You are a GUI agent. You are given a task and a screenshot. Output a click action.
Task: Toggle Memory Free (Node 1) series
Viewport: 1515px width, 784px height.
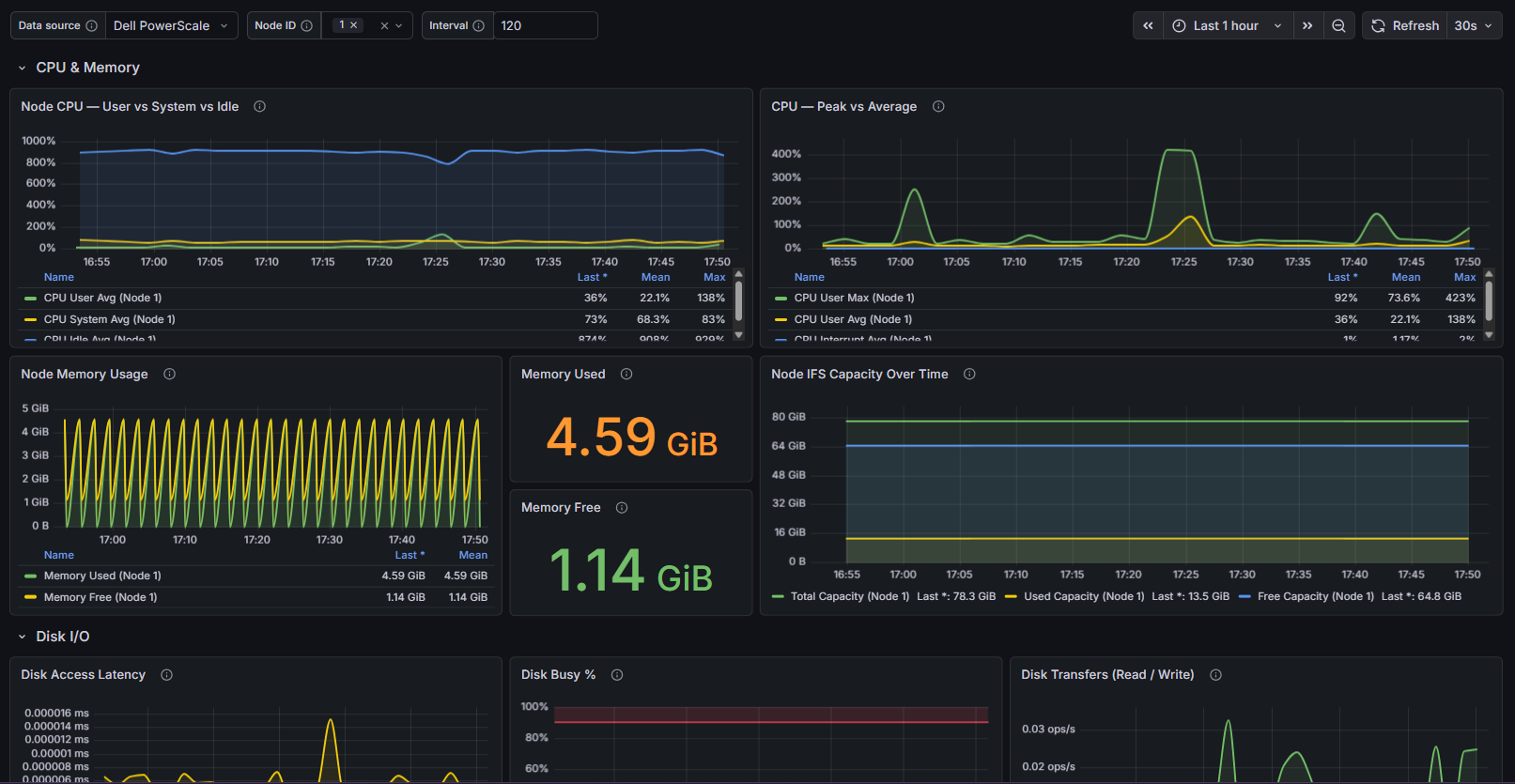100,597
